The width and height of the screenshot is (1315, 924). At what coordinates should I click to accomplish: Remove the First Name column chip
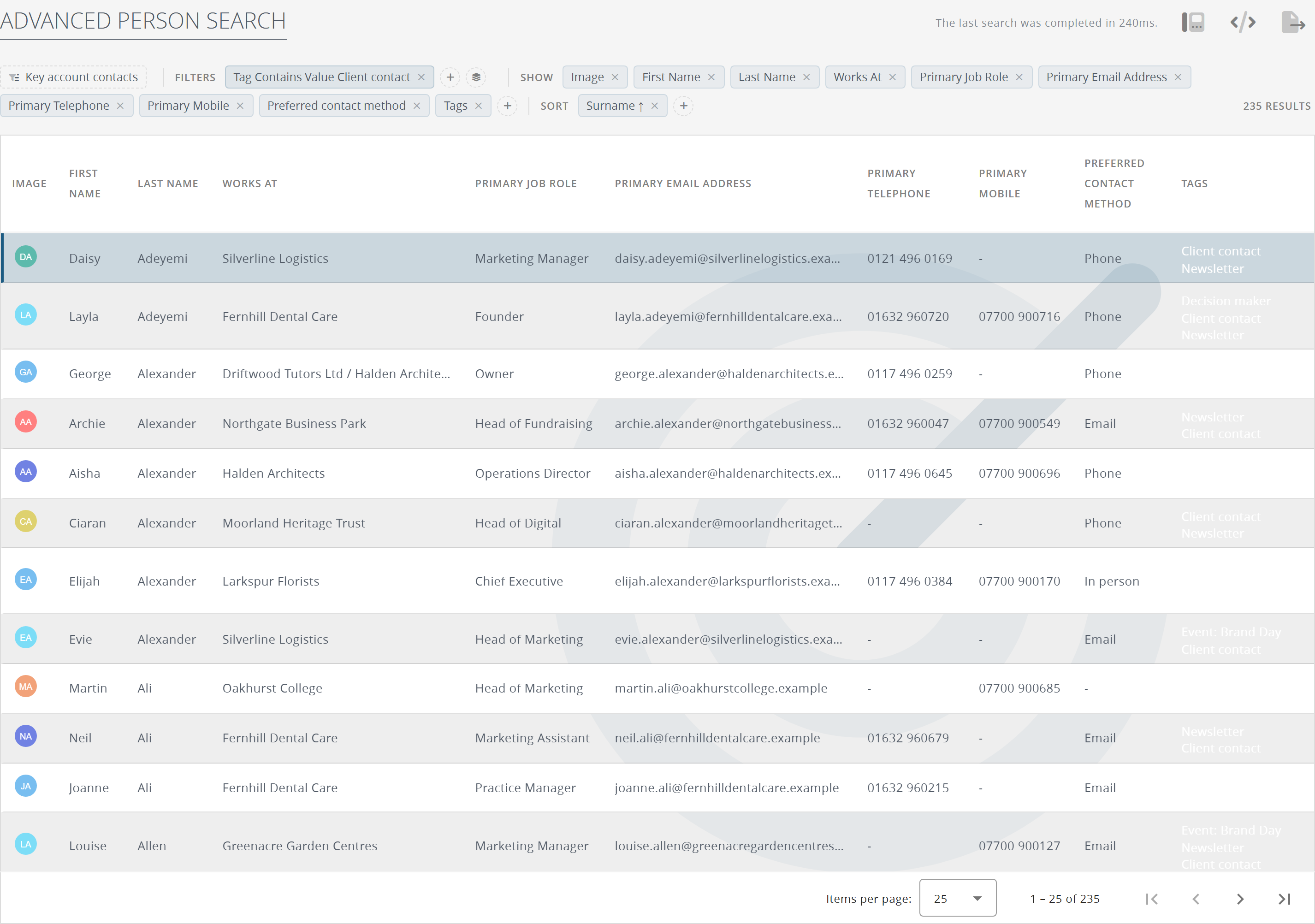click(711, 77)
